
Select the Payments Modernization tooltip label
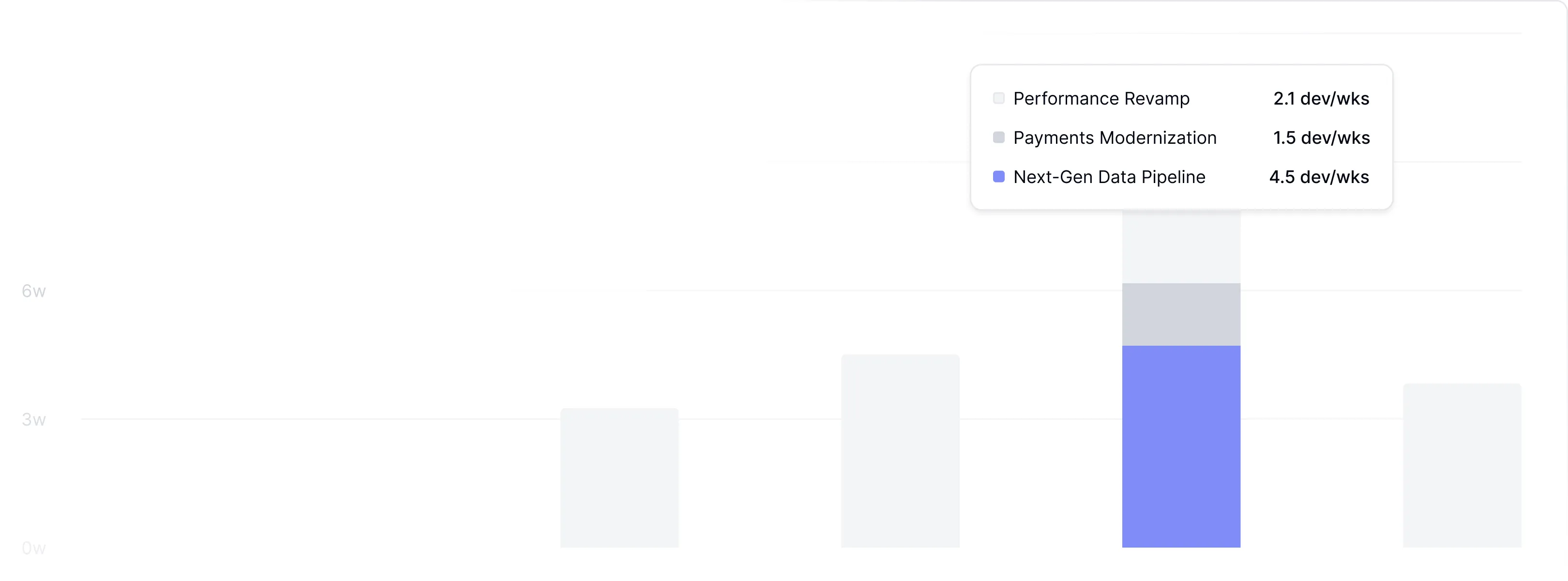coord(1115,138)
